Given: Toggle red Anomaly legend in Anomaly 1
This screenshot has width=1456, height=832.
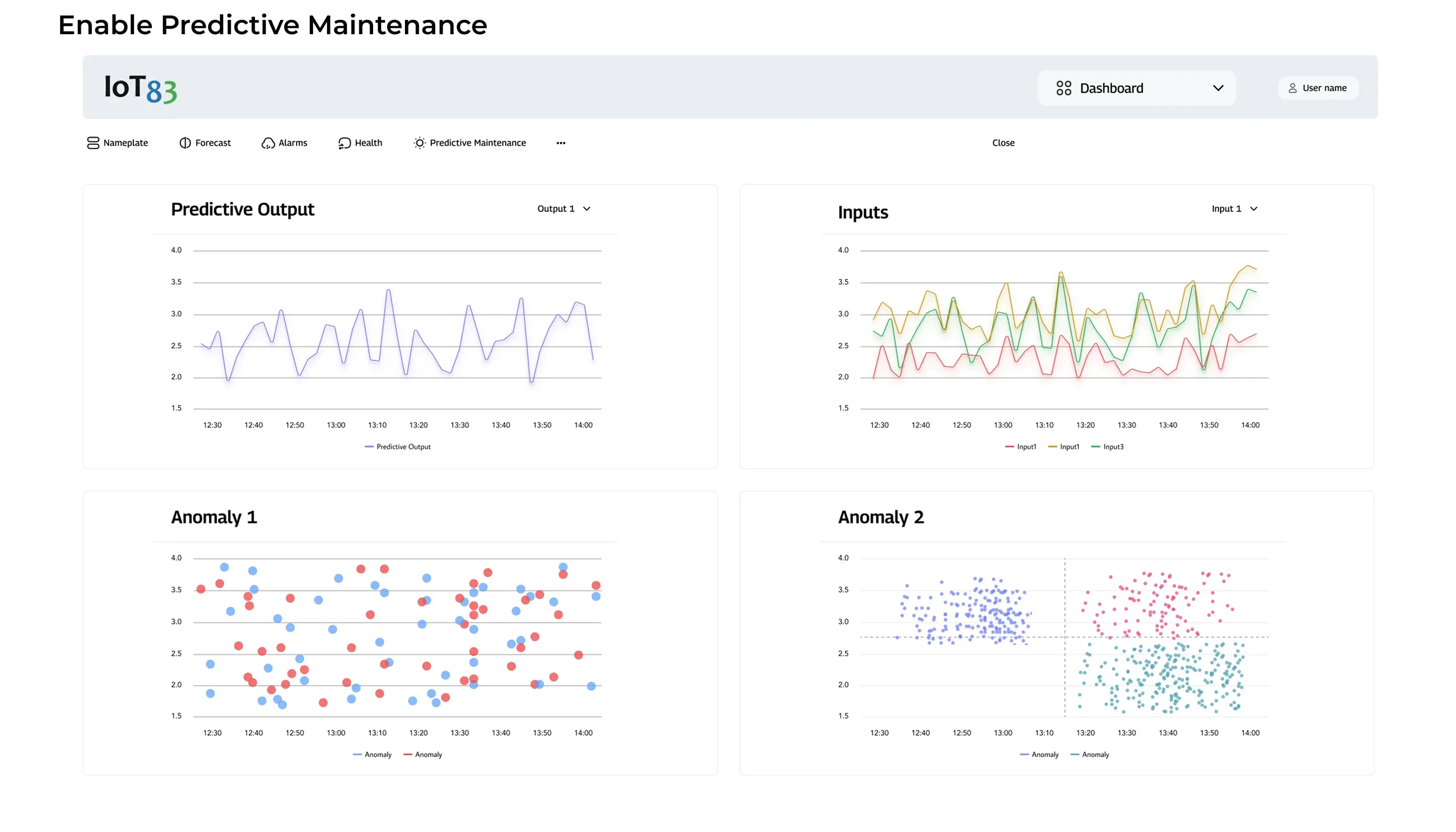Looking at the screenshot, I should coord(423,755).
